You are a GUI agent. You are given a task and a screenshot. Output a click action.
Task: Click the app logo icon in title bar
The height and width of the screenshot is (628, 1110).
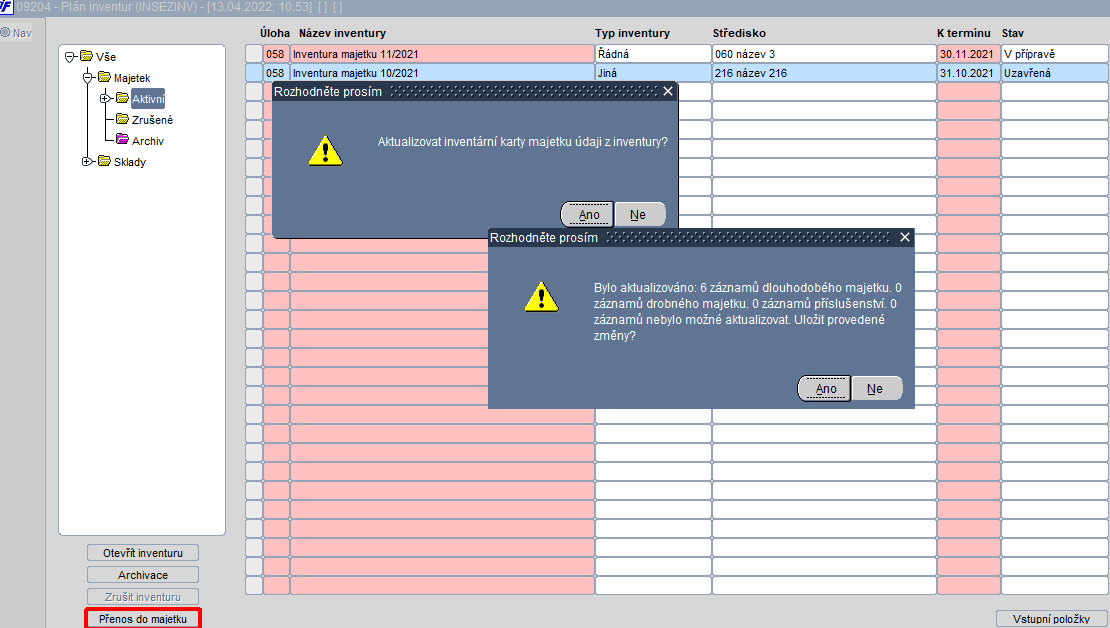tap(6, 6)
